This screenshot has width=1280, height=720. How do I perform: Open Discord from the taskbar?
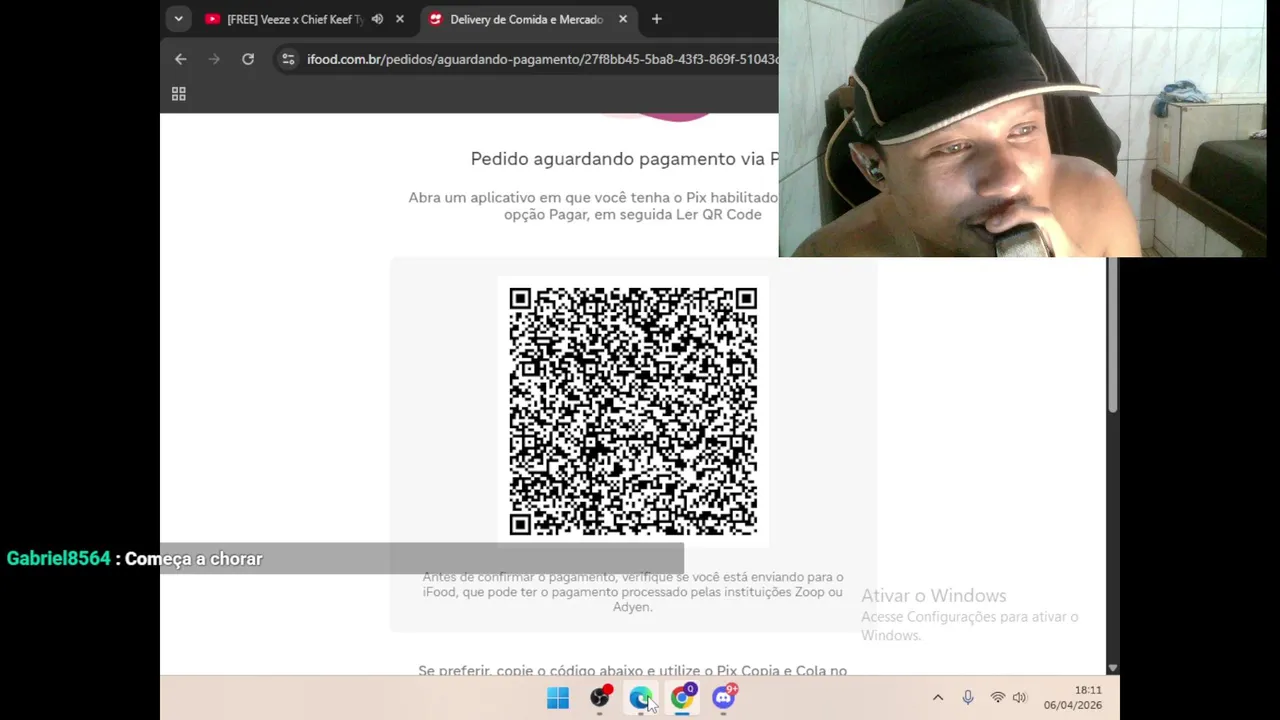click(x=724, y=698)
